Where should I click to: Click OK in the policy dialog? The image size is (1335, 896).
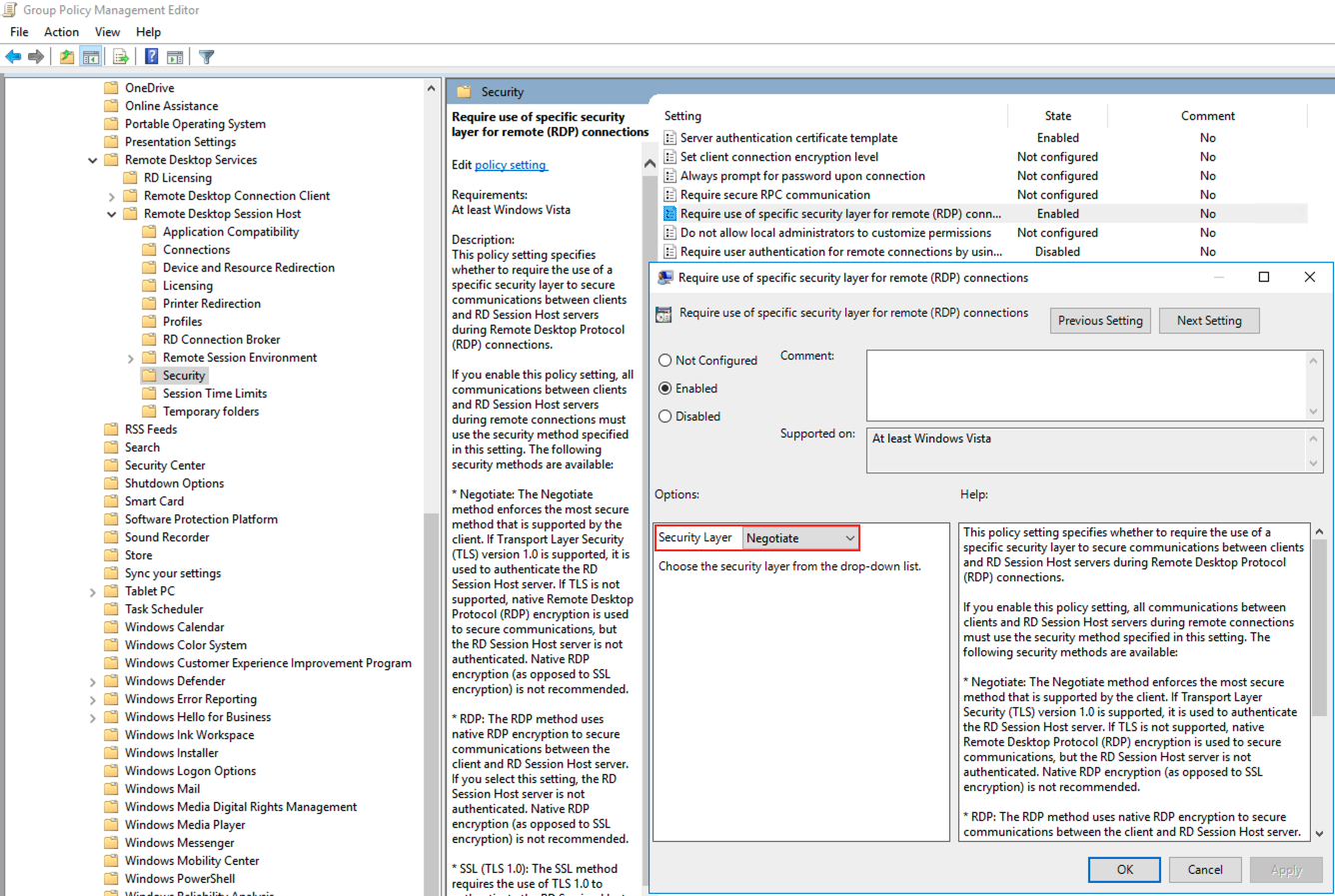point(1125,870)
